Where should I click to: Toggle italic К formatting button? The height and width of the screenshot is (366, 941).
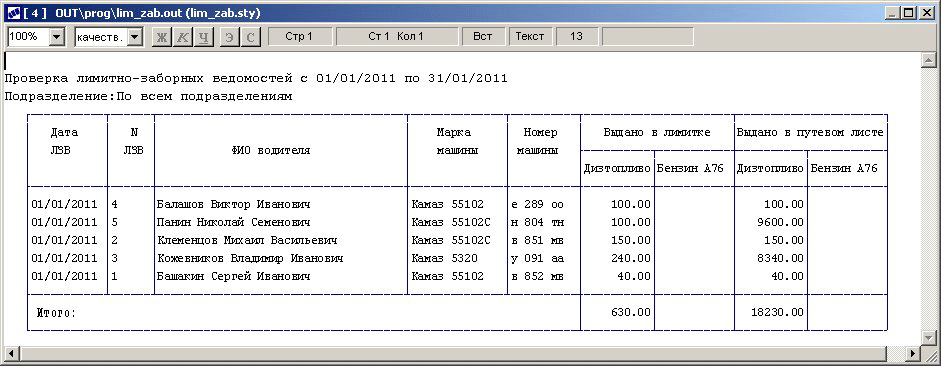click(x=182, y=37)
